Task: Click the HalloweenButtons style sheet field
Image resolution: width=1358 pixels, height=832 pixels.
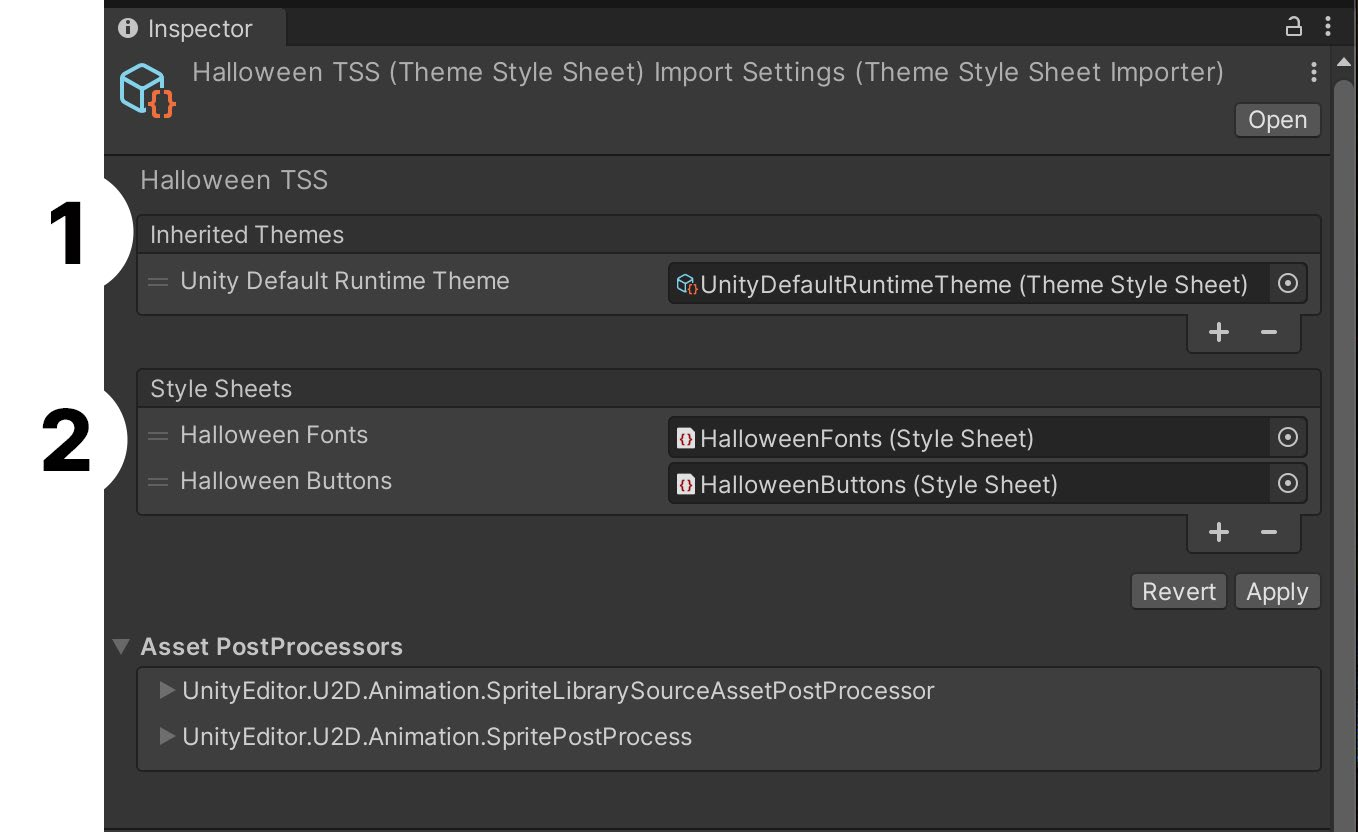Action: [x=970, y=484]
